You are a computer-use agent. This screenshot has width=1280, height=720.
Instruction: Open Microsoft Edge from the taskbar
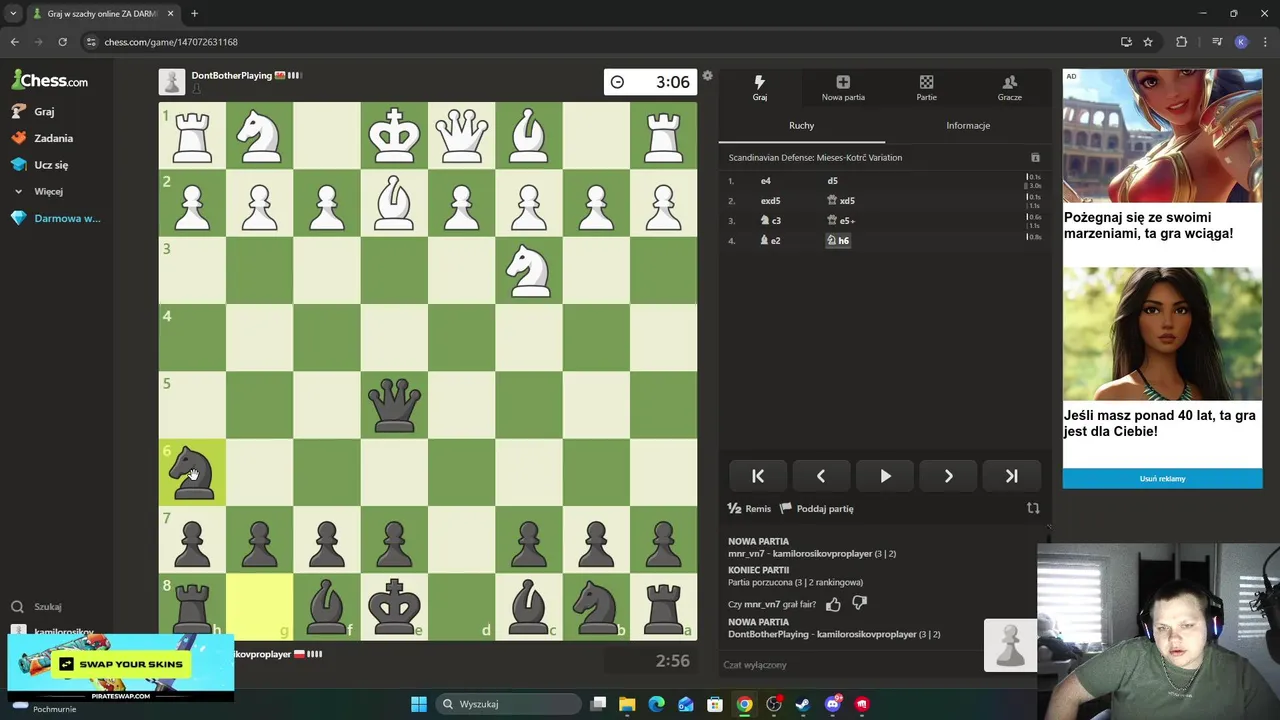click(656, 704)
